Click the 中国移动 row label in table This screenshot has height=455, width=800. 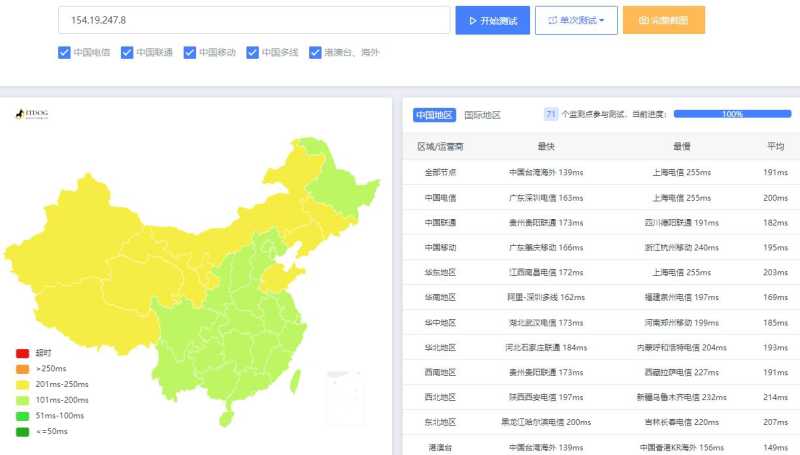tap(440, 247)
